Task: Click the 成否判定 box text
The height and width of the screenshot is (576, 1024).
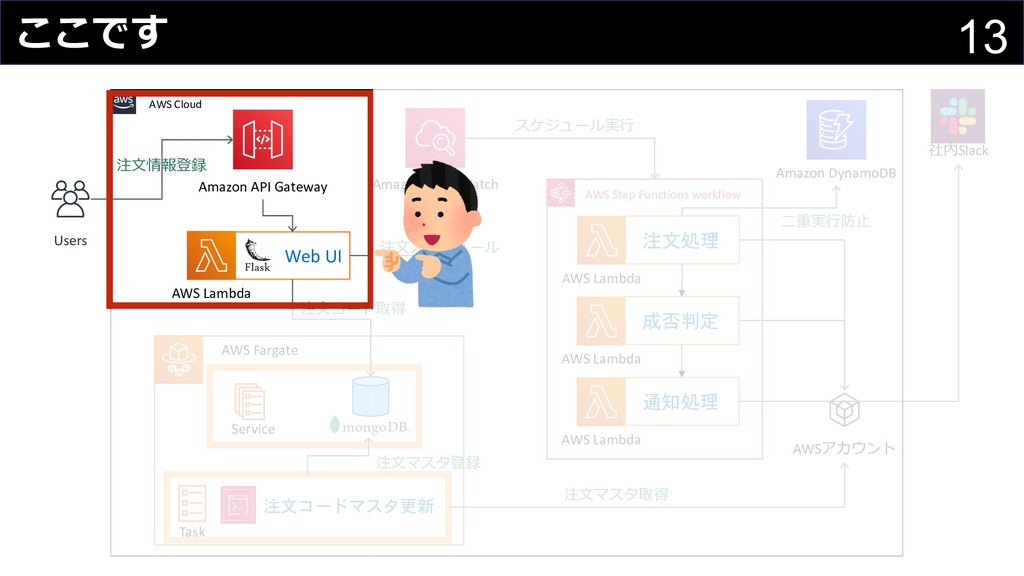Action: (x=680, y=321)
